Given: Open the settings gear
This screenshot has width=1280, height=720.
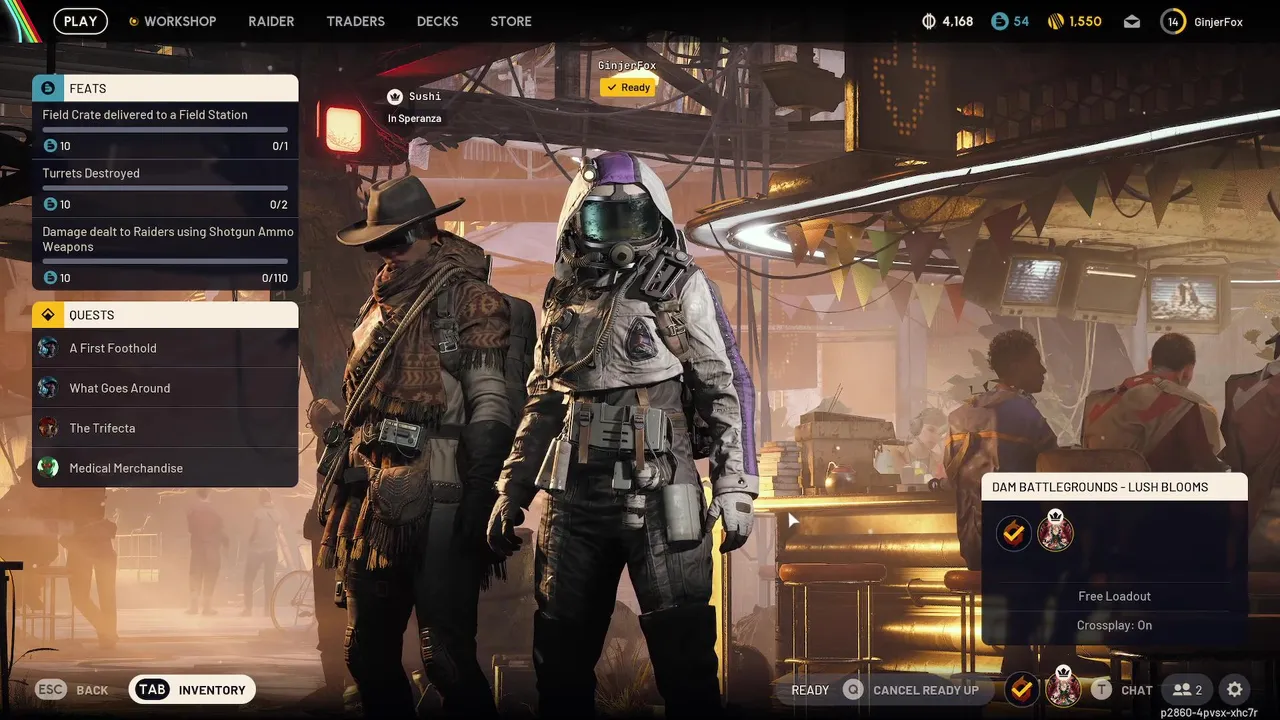Looking at the screenshot, I should pyautogui.click(x=1235, y=690).
